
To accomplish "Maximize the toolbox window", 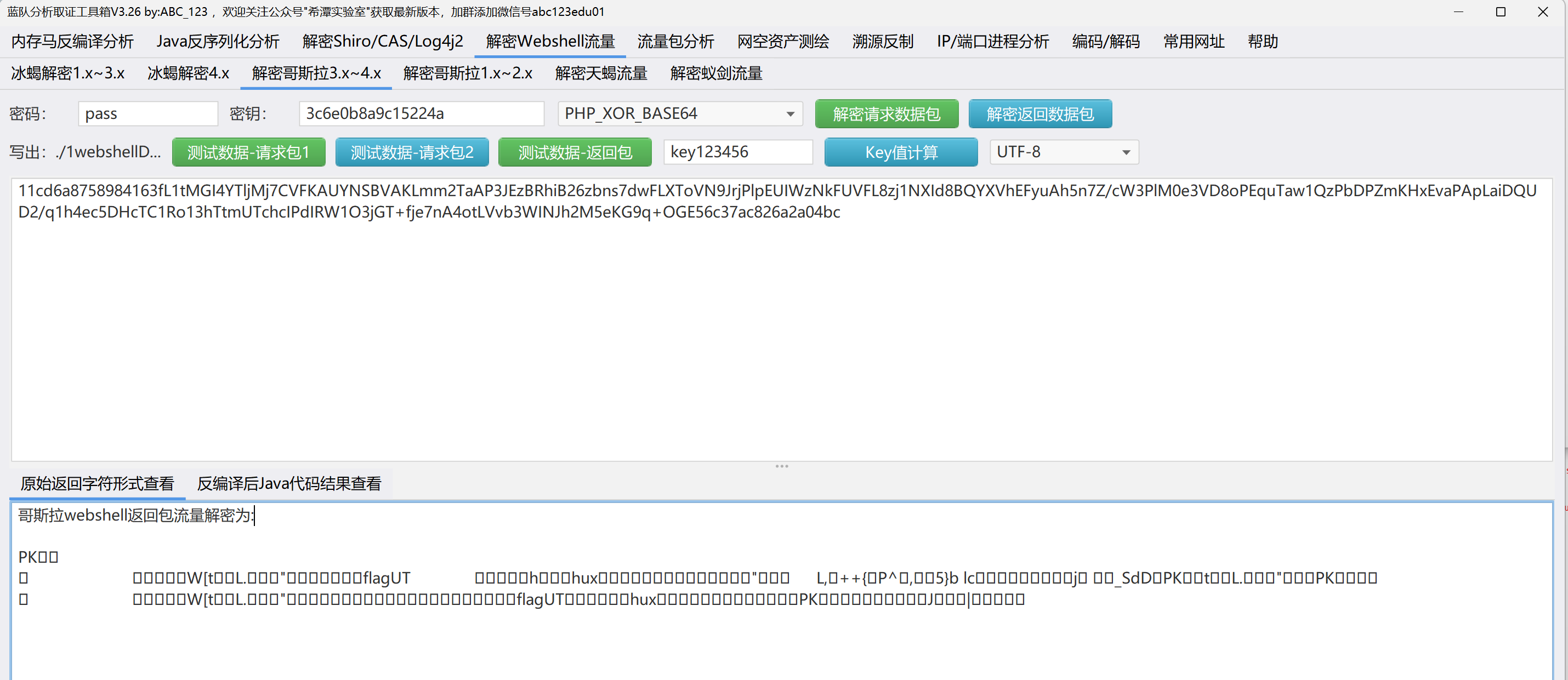I will (x=1501, y=12).
